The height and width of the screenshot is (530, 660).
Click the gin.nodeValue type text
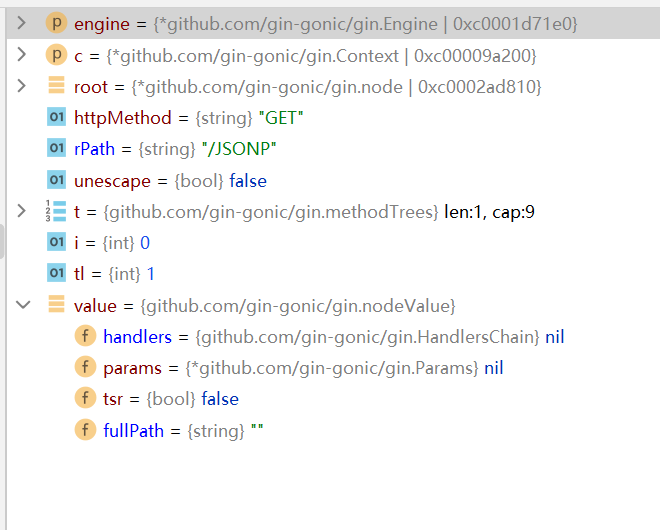298,306
